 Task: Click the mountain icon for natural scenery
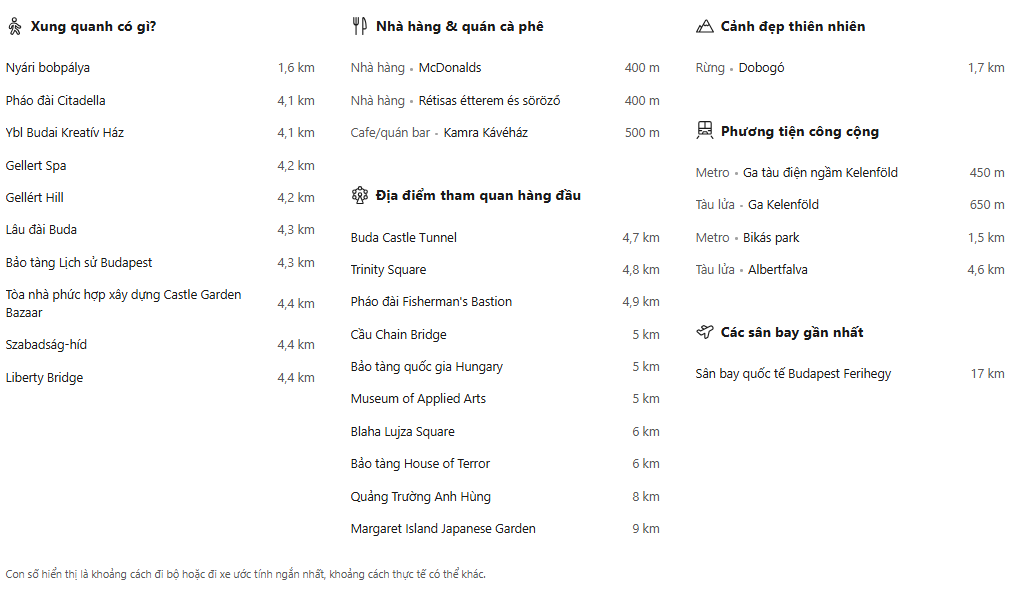click(x=704, y=27)
